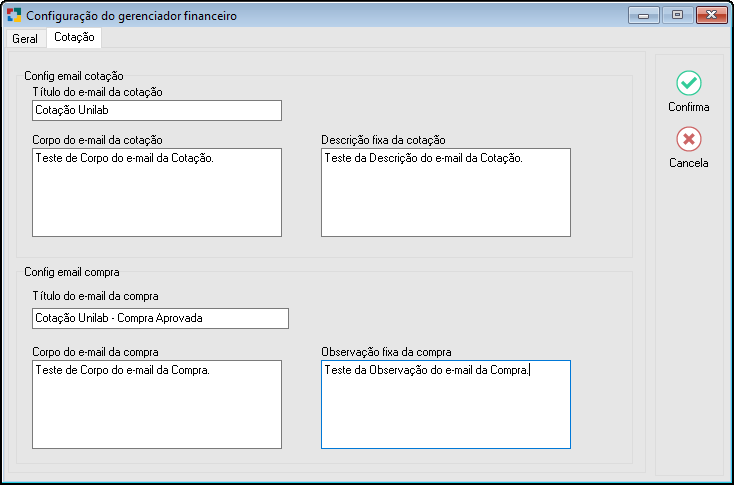
Task: Click the green Confirma checkmark icon
Action: click(x=689, y=83)
